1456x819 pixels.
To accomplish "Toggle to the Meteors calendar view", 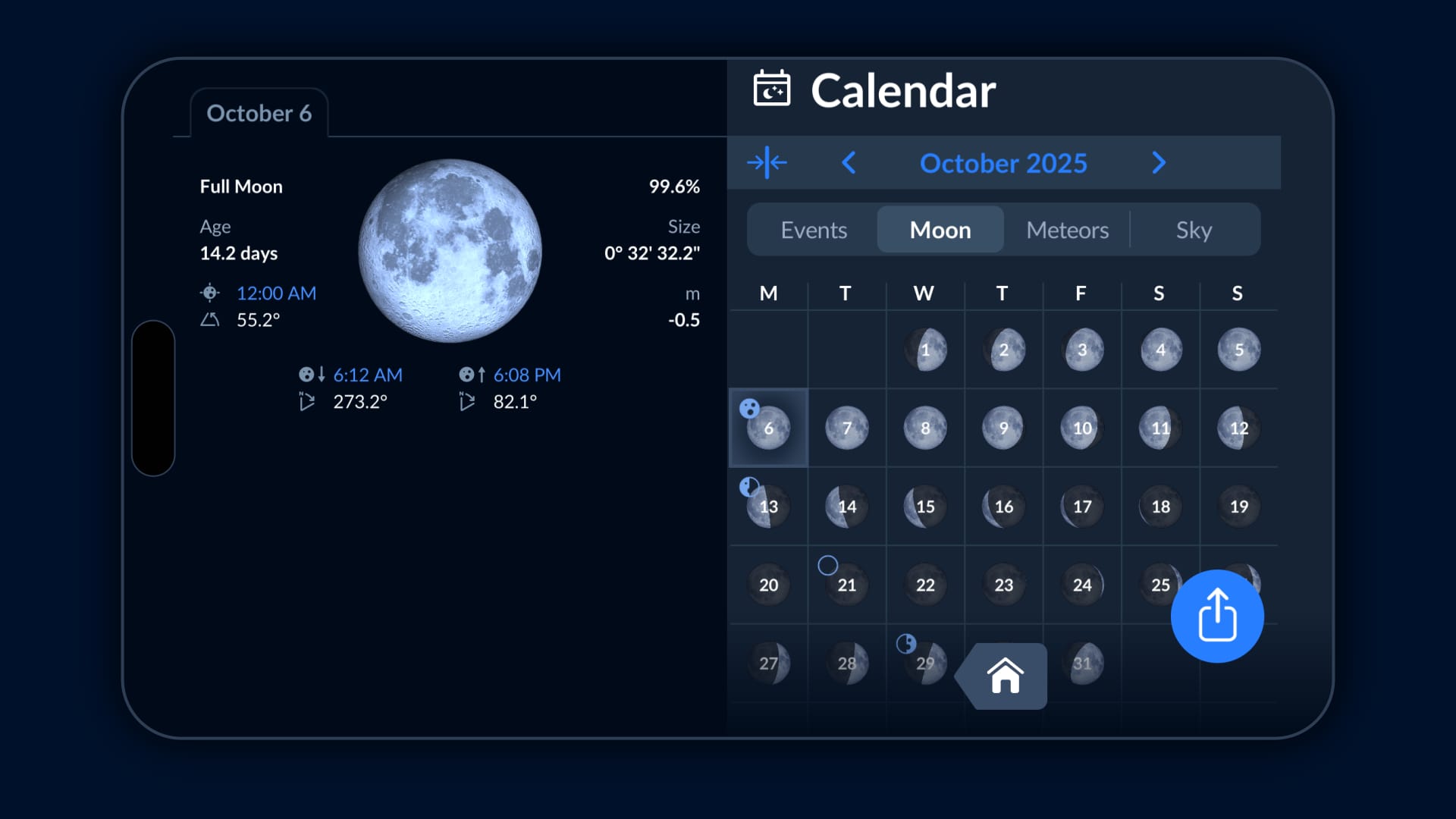I will click(1068, 229).
